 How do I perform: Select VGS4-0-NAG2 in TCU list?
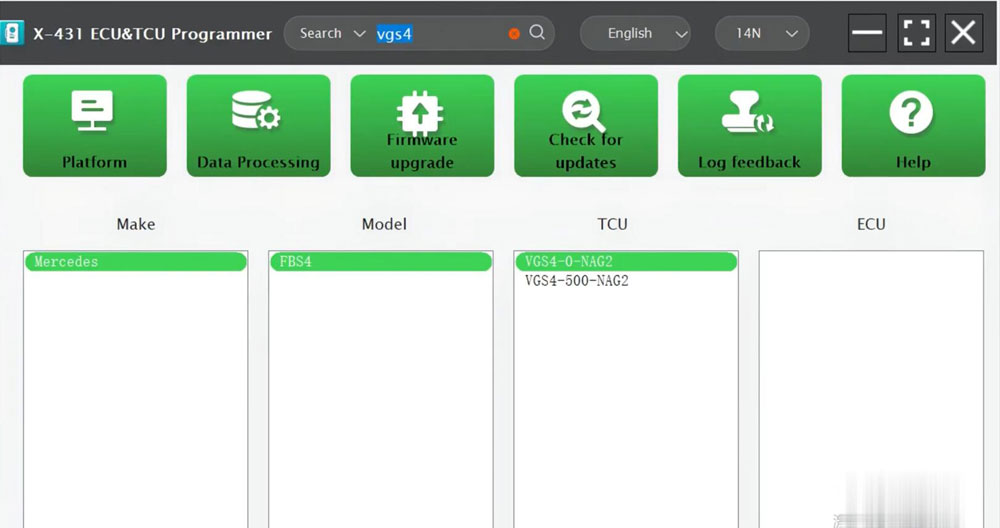[x=625, y=262]
